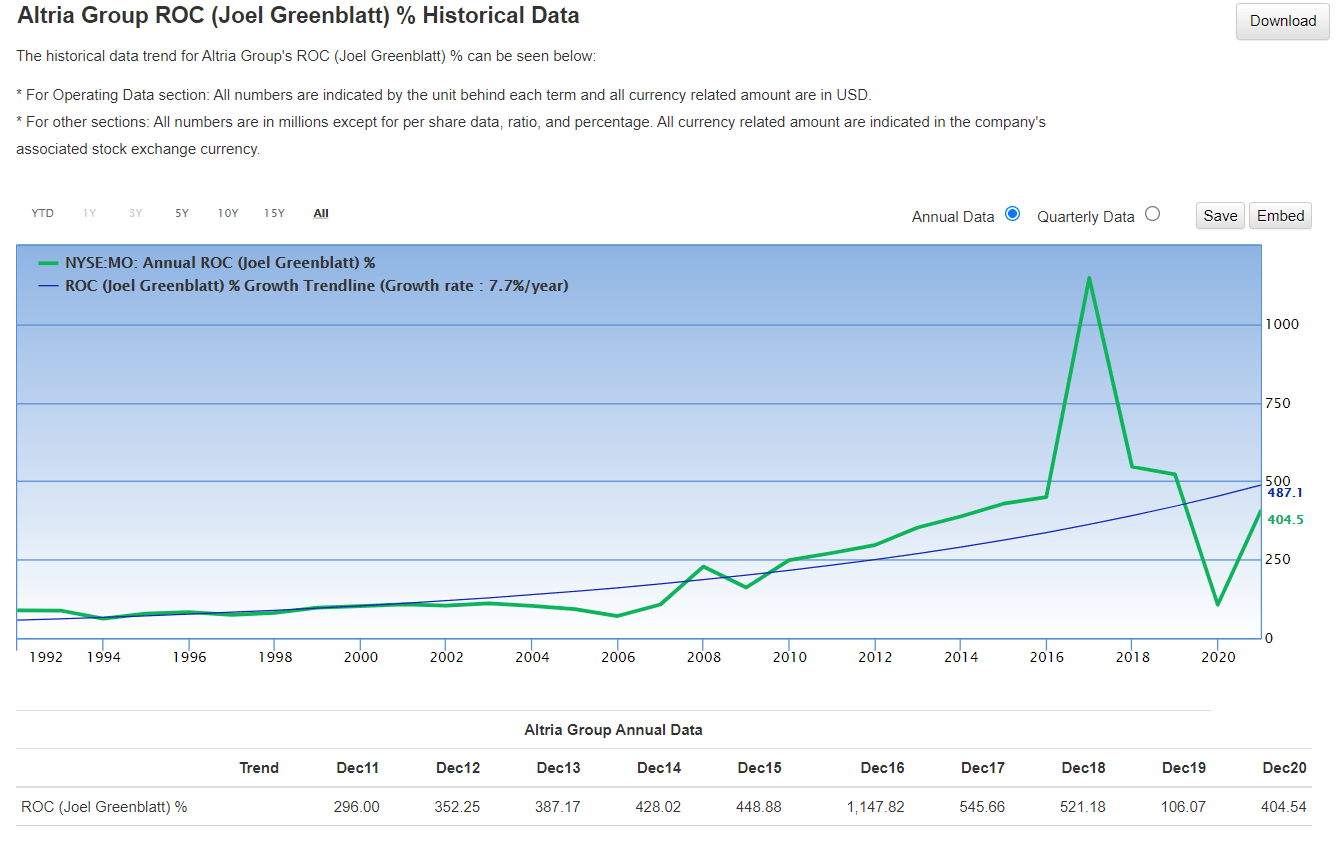Click the 404.54 table value

tap(1284, 807)
